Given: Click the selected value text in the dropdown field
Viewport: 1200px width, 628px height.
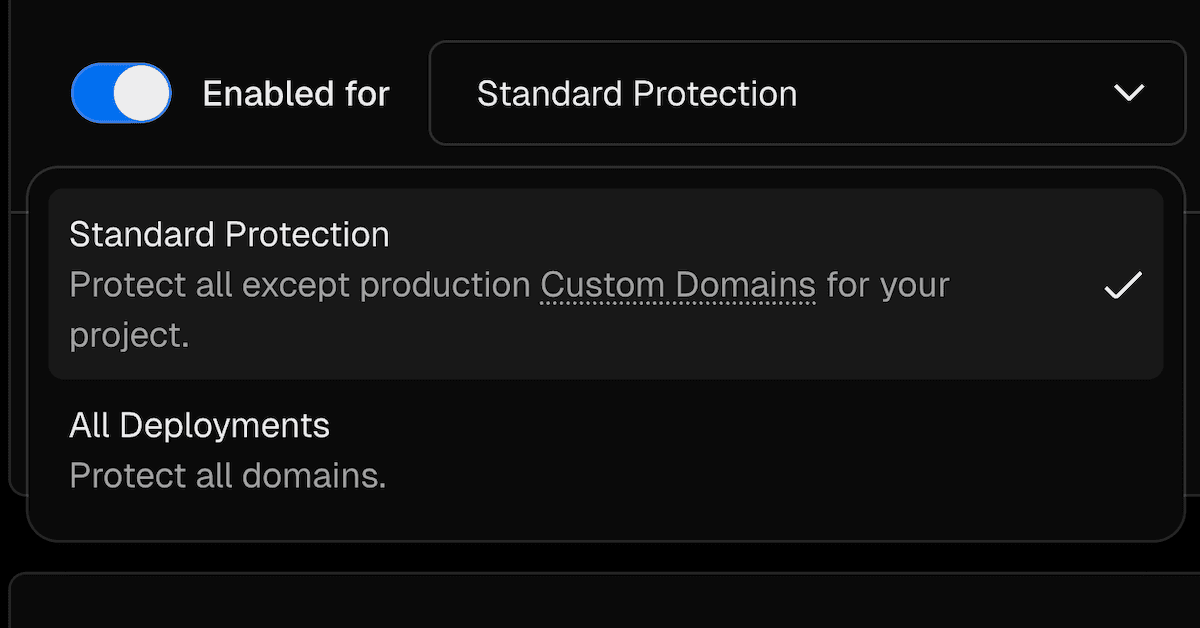Looking at the screenshot, I should (636, 94).
